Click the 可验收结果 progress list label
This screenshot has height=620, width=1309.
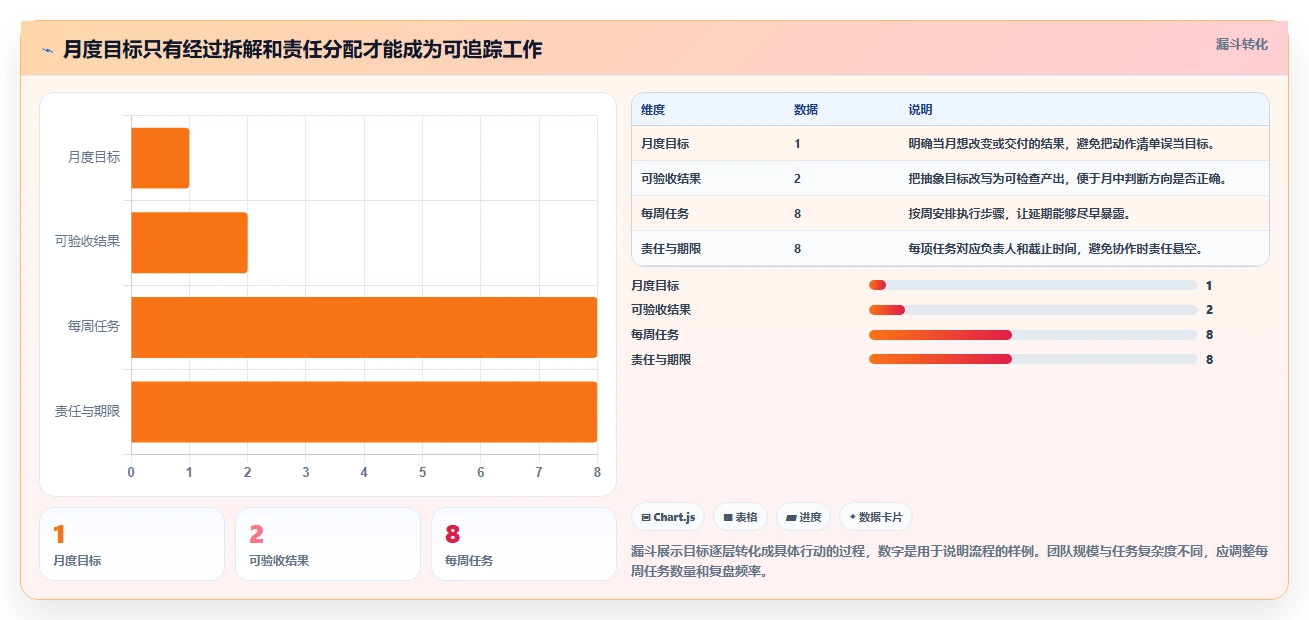click(661, 310)
